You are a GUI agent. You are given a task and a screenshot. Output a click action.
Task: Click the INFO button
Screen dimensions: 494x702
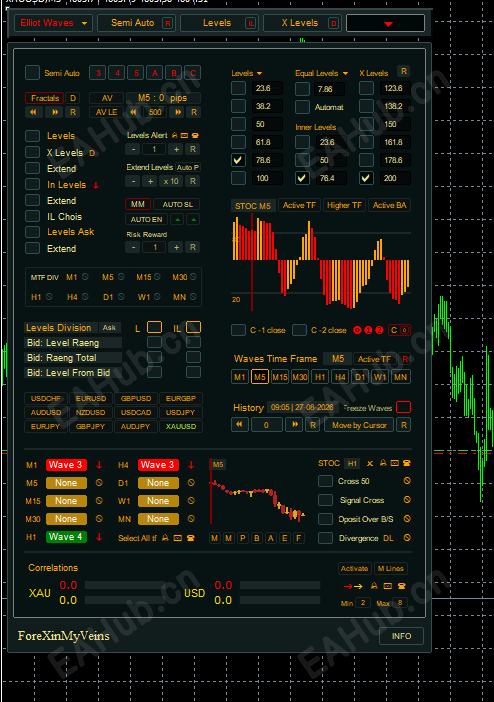401,636
